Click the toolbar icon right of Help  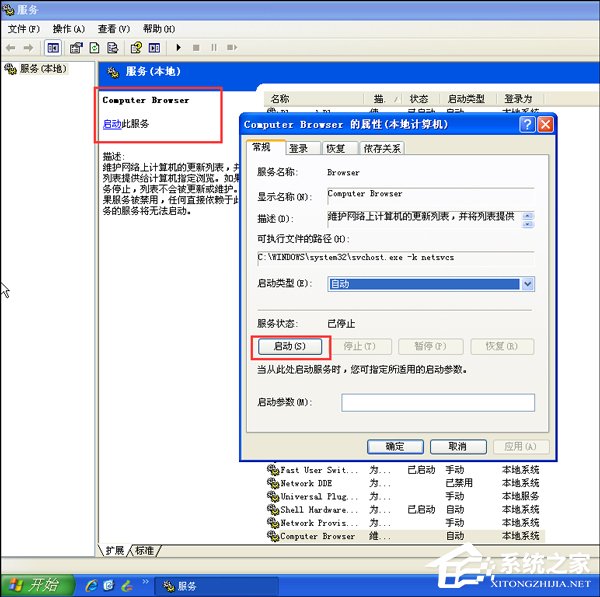pos(155,47)
